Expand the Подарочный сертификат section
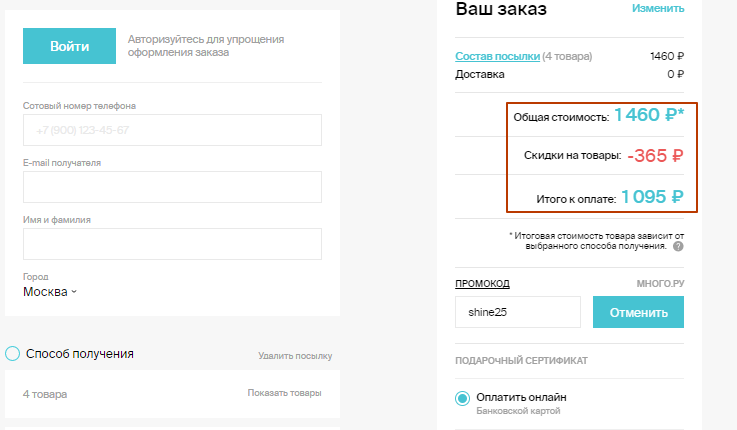This screenshot has height=430, width=737. tap(520, 360)
